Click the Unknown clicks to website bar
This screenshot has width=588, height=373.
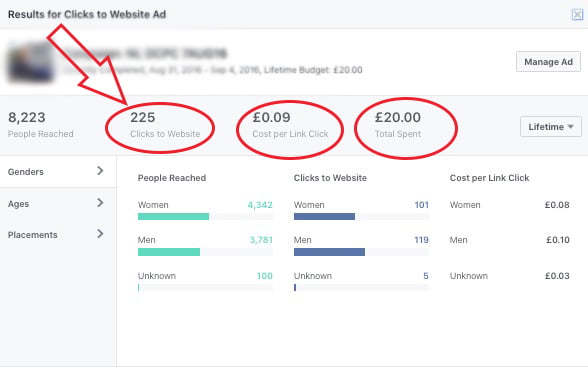click(295, 288)
